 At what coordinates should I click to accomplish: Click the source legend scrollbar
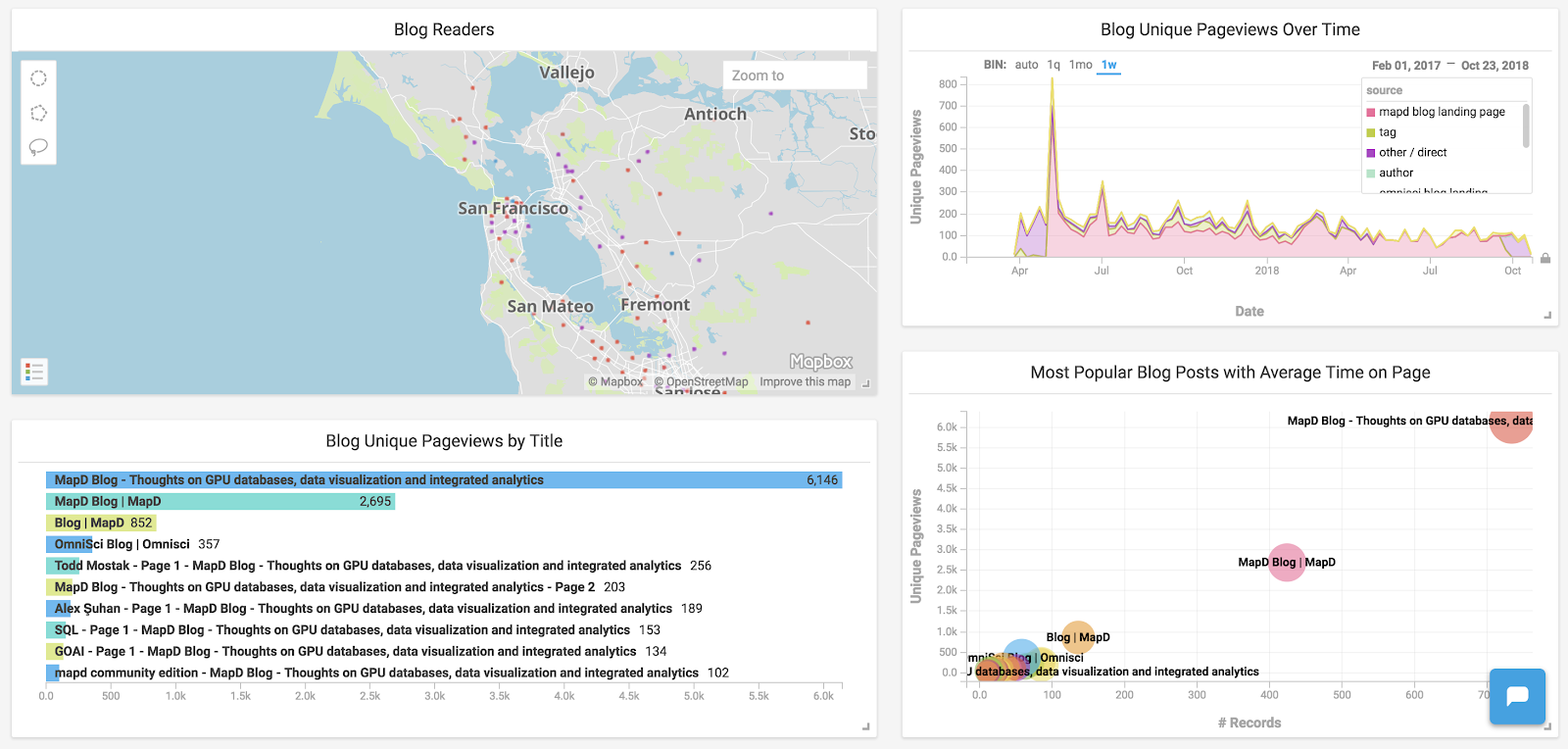[1526, 125]
